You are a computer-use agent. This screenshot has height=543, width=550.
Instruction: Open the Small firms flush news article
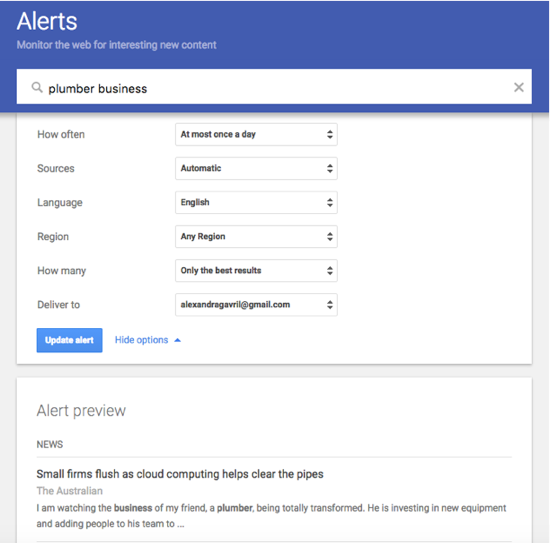point(180,474)
